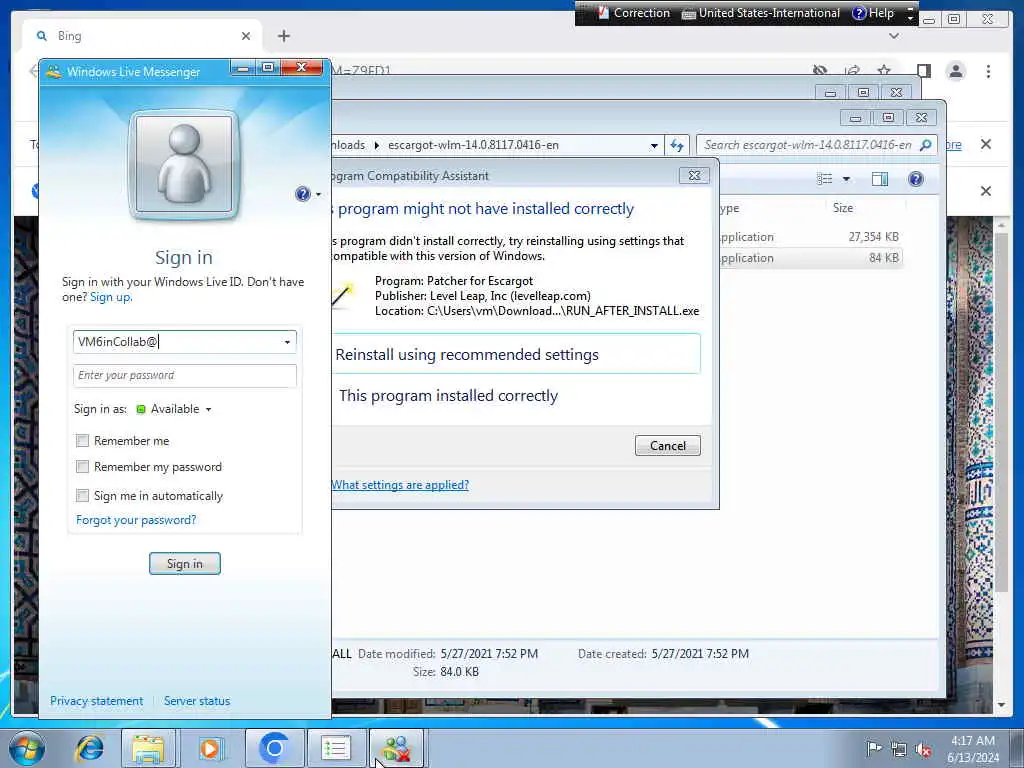The image size is (1024, 768).
Task: Open the Chrome three-dot menu
Action: click(x=988, y=71)
